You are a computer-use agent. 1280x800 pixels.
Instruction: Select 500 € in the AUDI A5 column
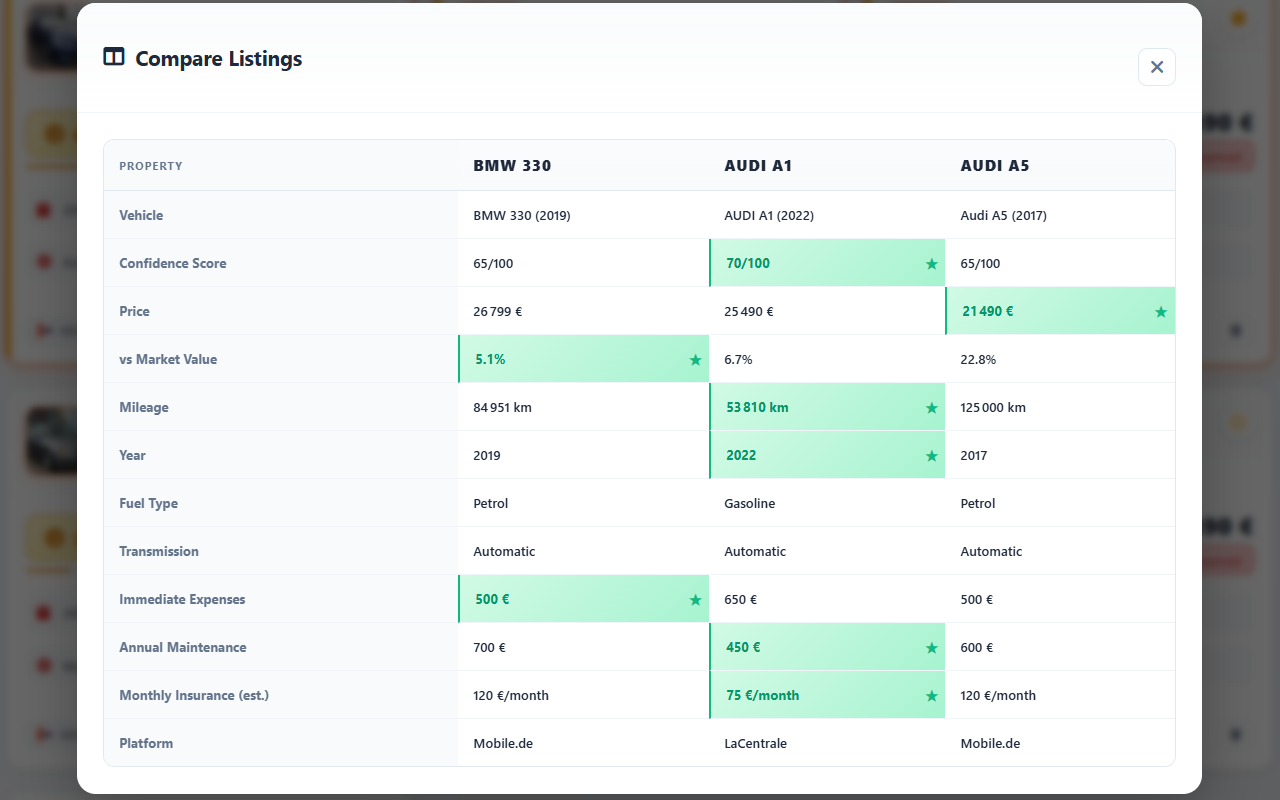click(x=976, y=599)
